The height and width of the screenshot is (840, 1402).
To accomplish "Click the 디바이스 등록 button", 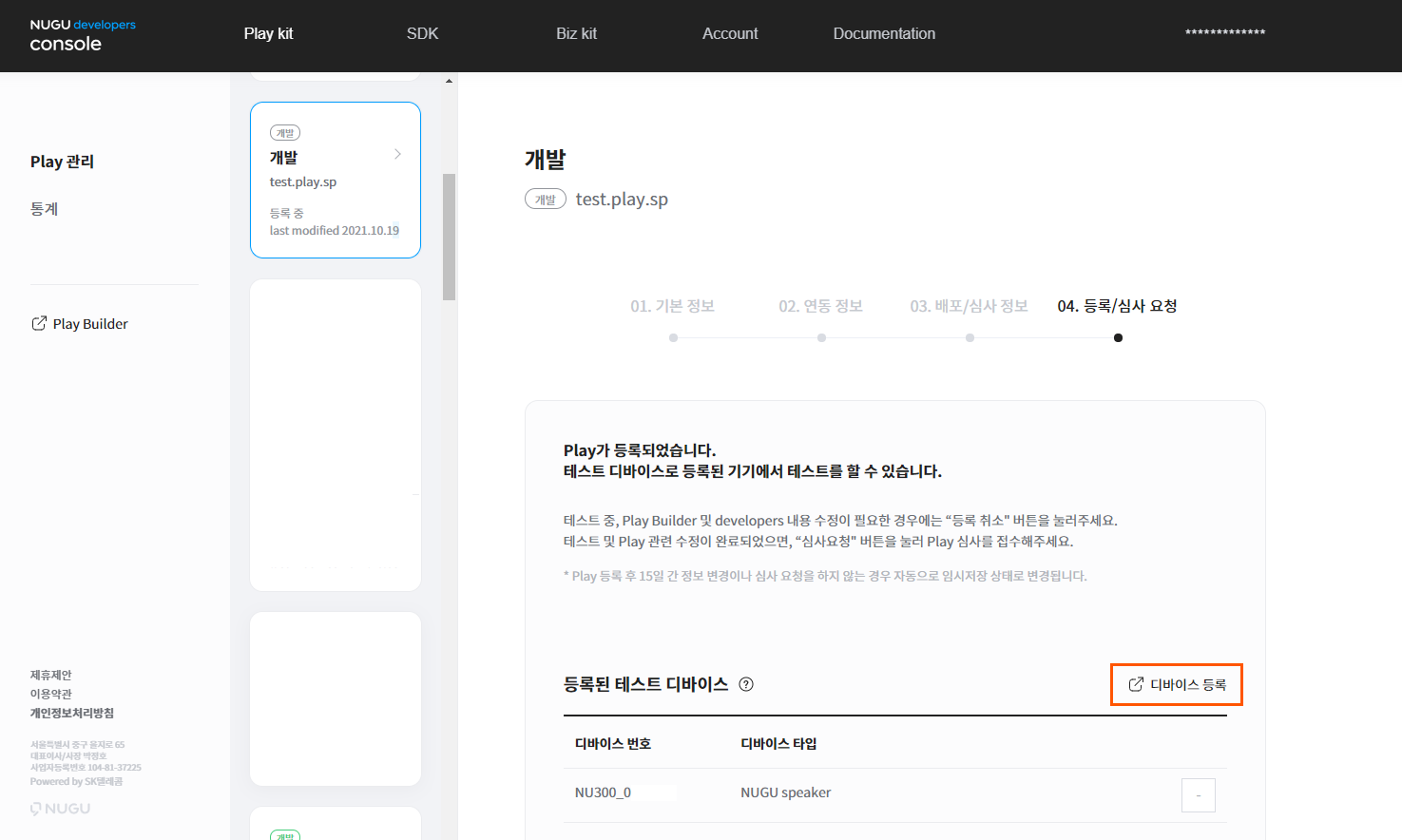I will [x=1177, y=684].
